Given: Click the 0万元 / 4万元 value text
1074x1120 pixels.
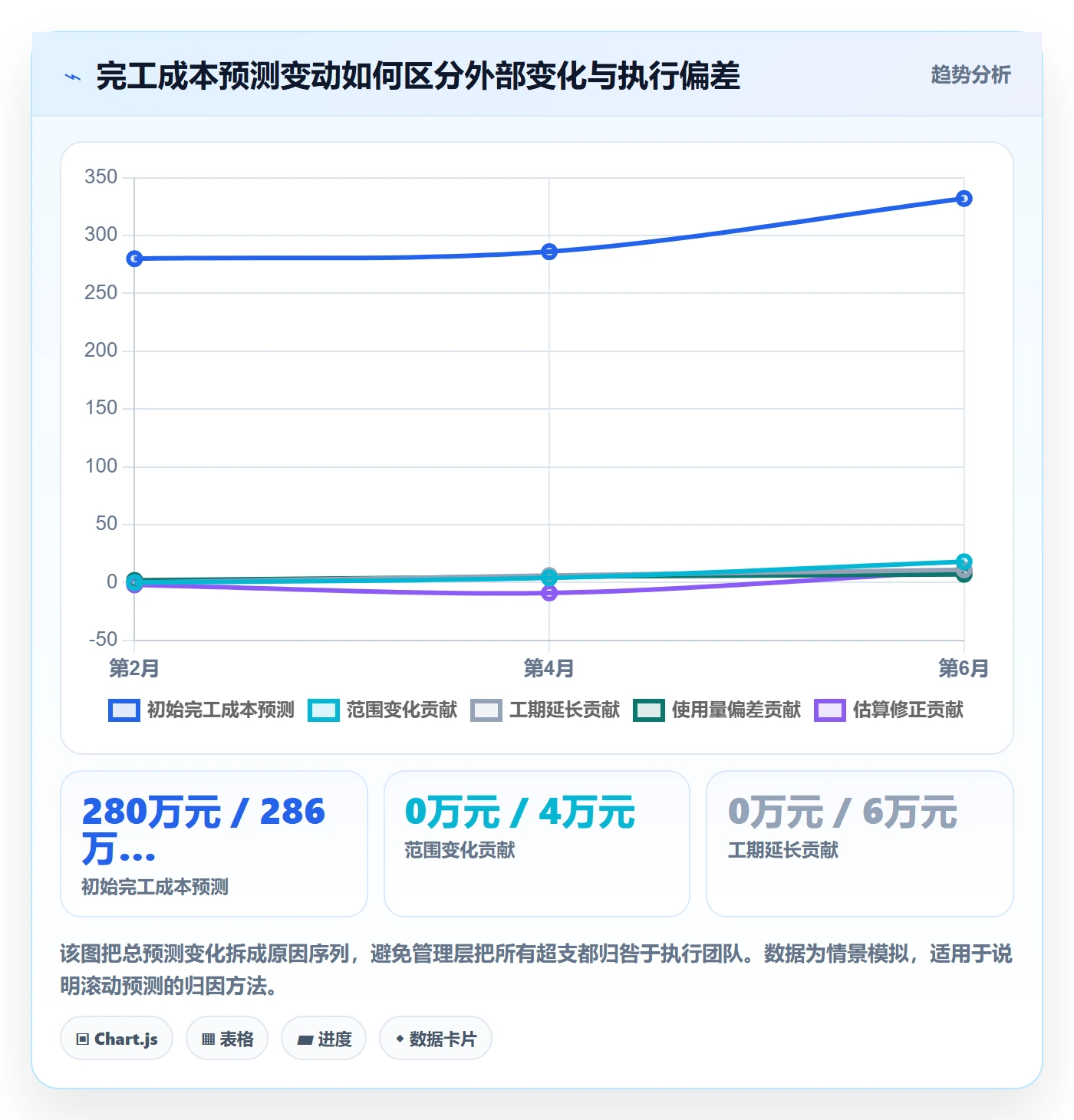Looking at the screenshot, I should pyautogui.click(x=520, y=812).
